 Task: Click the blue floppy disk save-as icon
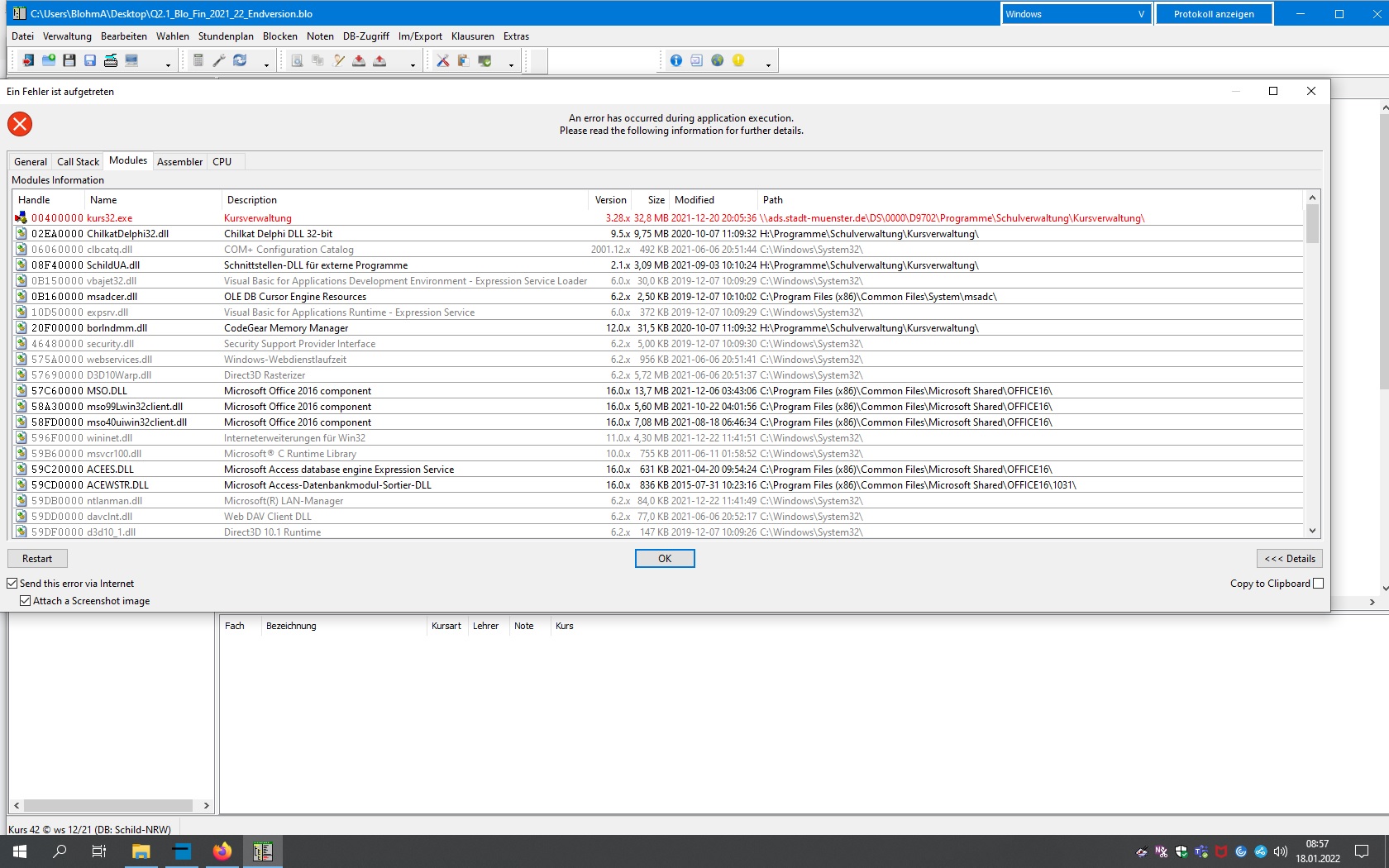point(90,60)
